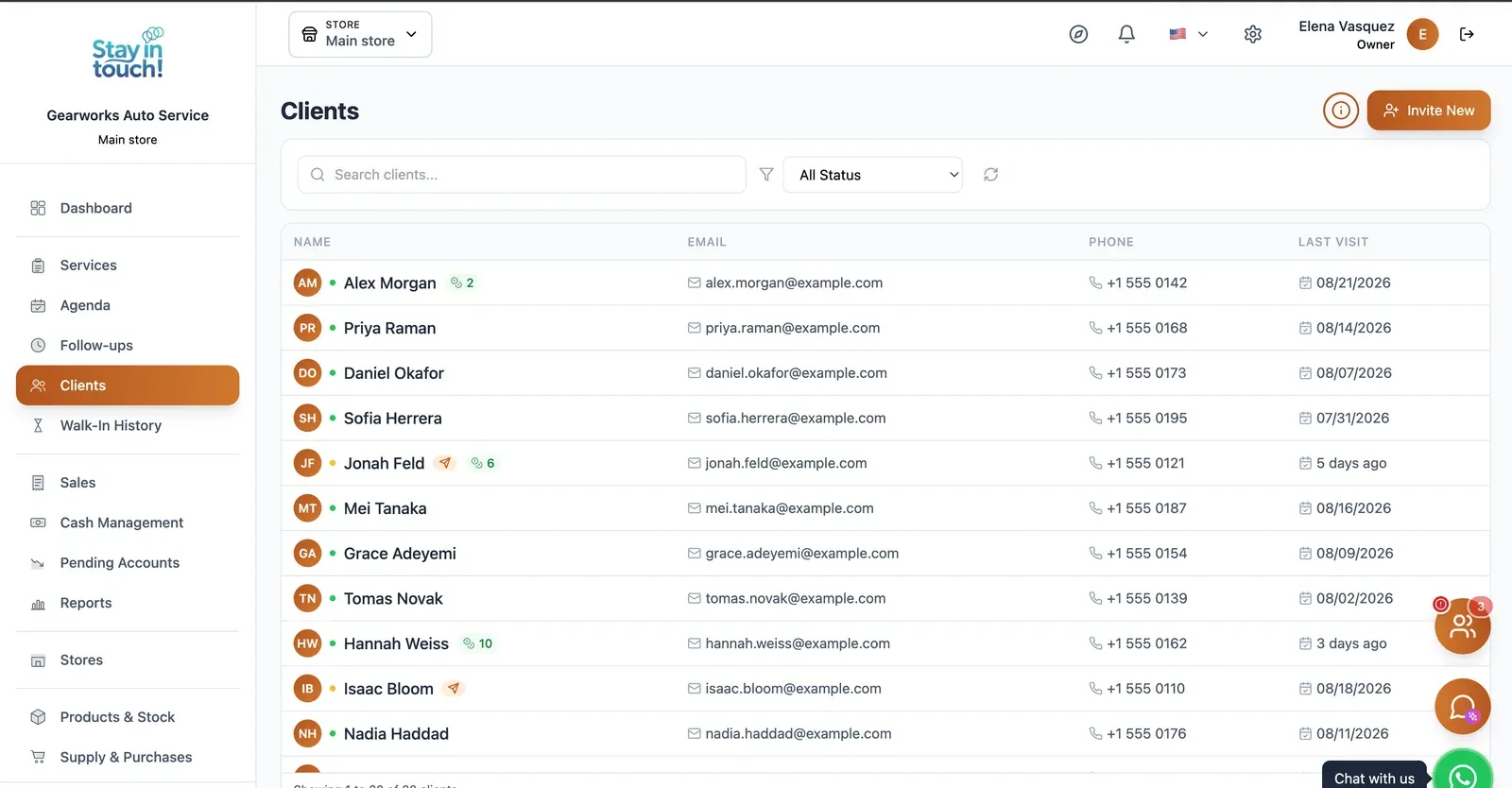Image resolution: width=1512 pixels, height=788 pixels.
Task: Open Stores in the sidebar
Action: click(x=128, y=660)
